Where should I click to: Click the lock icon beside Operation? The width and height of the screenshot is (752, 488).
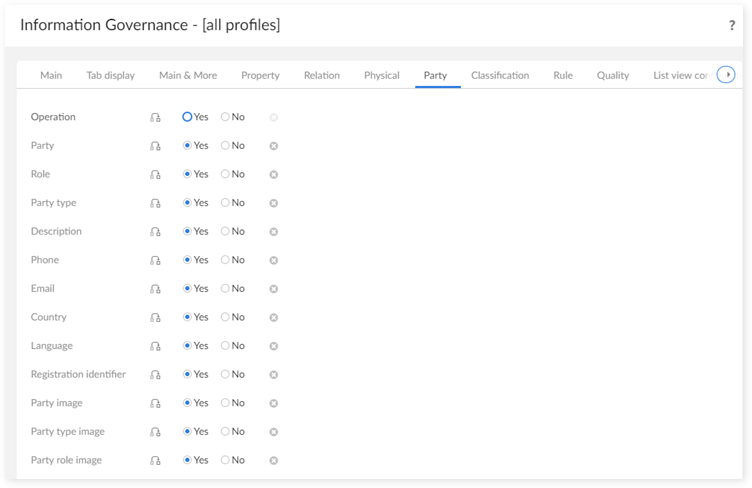[155, 117]
